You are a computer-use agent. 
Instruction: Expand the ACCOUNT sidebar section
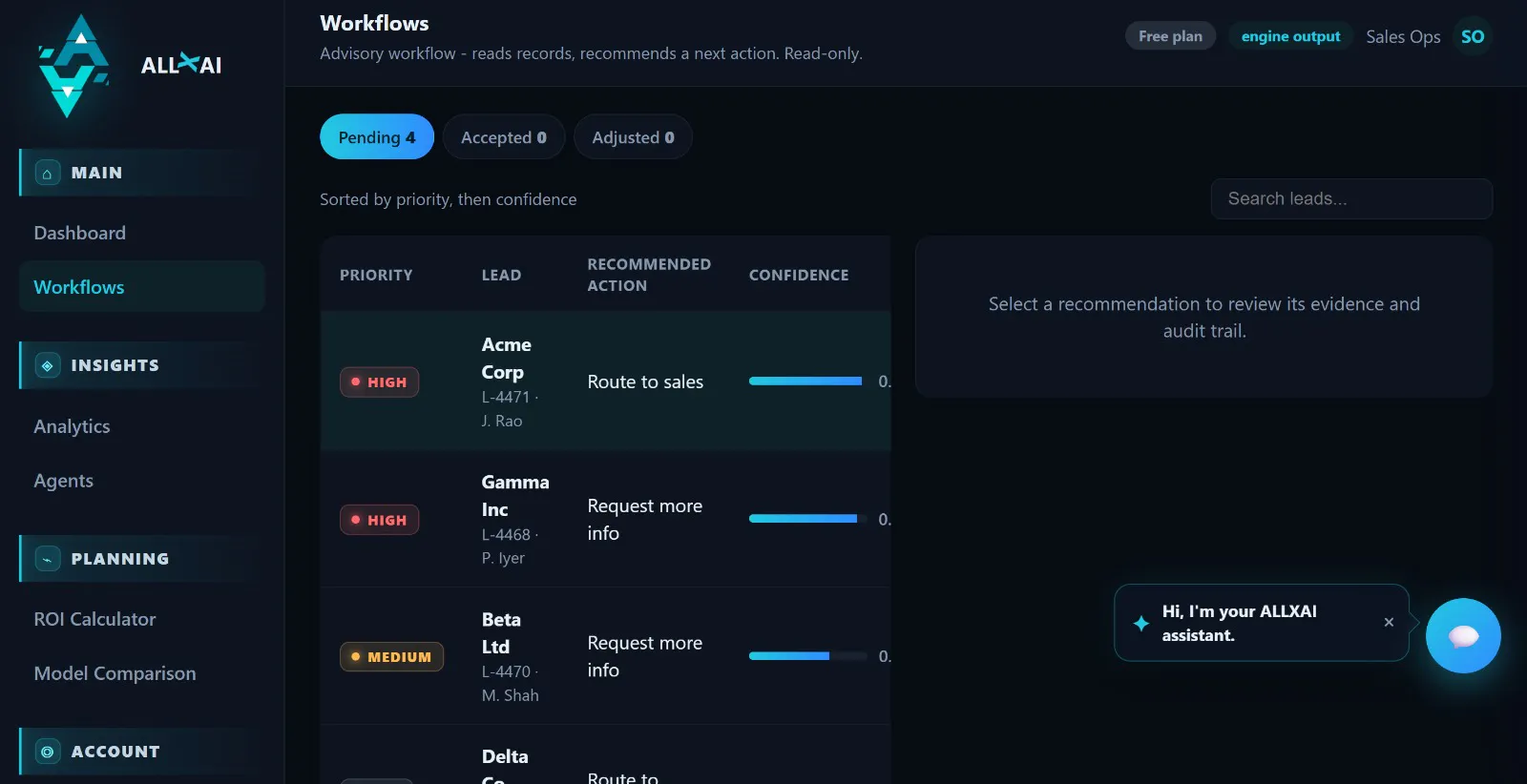tap(141, 752)
